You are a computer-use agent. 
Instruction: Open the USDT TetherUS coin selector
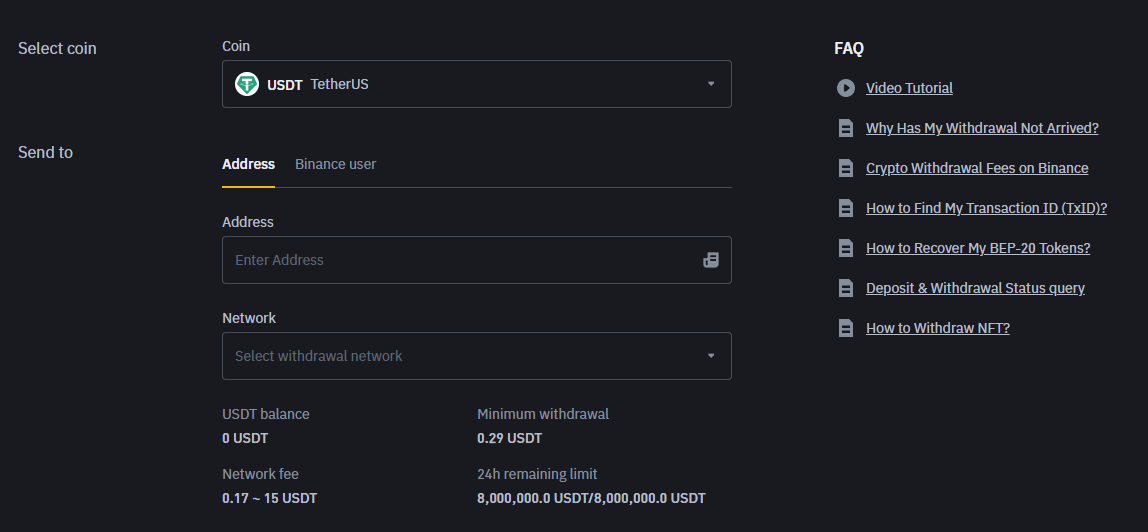(477, 84)
